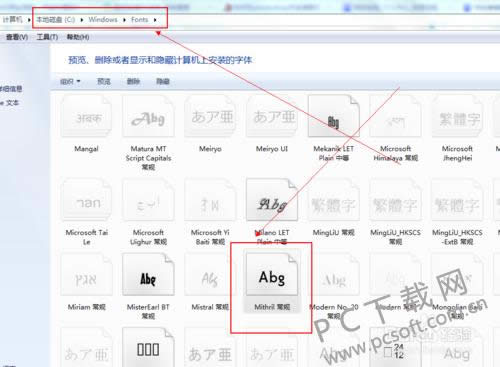This screenshot has height=367, width=500.
Task: Expand the arrow after Fonts in breadcrumb
Action: click(155, 20)
